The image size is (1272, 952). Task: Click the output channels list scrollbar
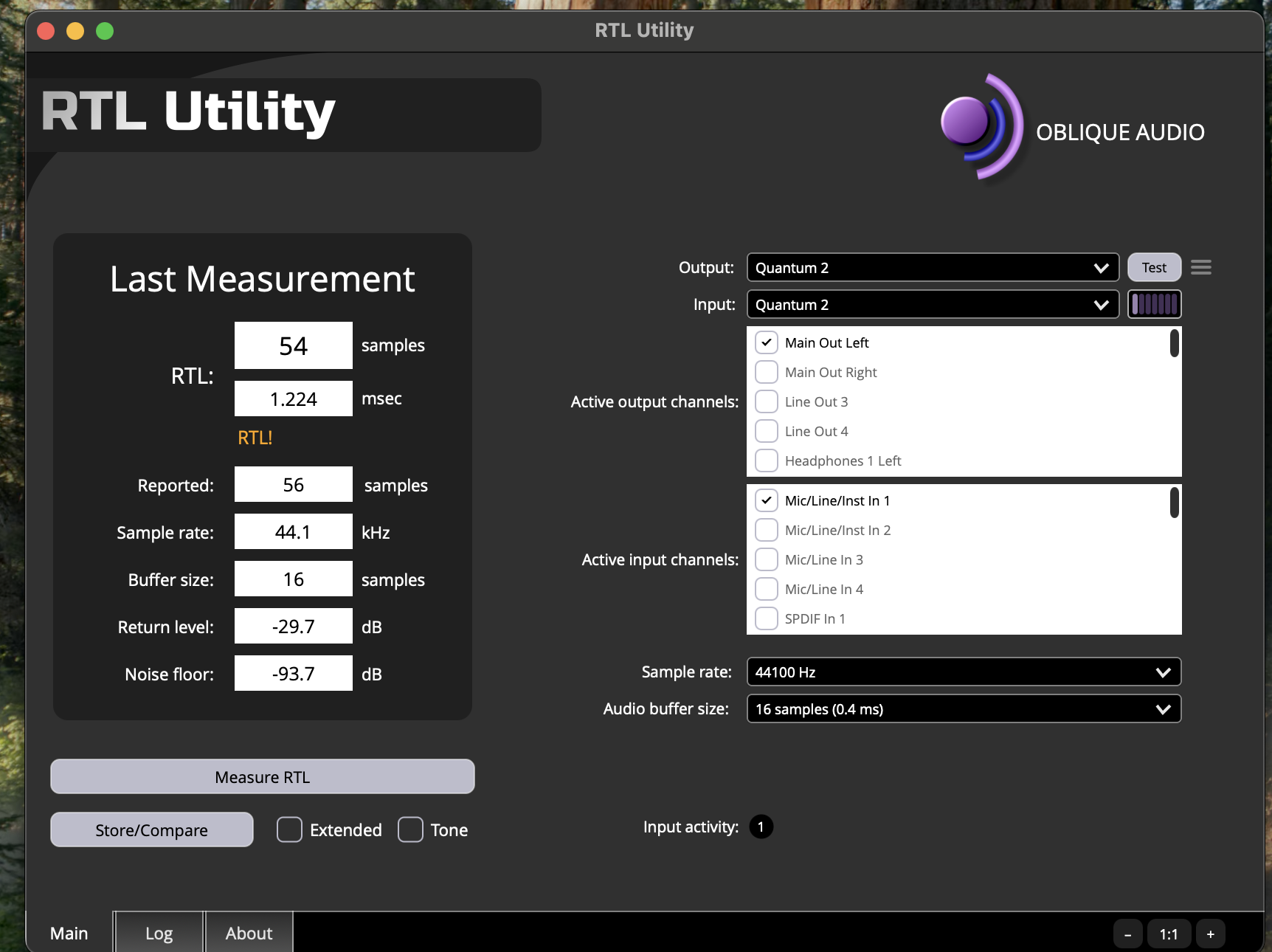(1174, 343)
